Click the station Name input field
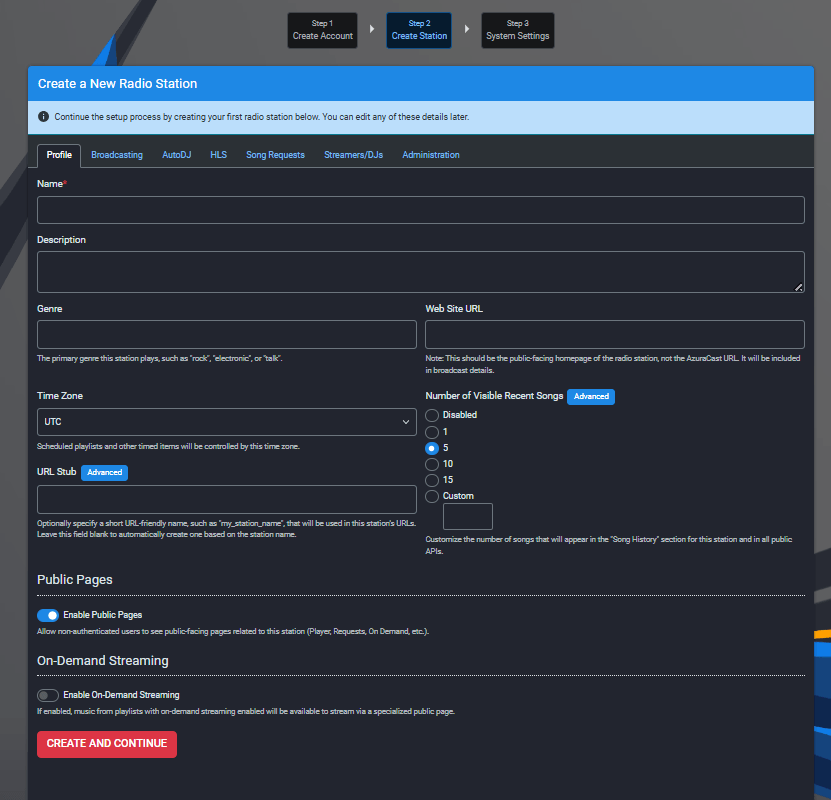 [x=420, y=210]
